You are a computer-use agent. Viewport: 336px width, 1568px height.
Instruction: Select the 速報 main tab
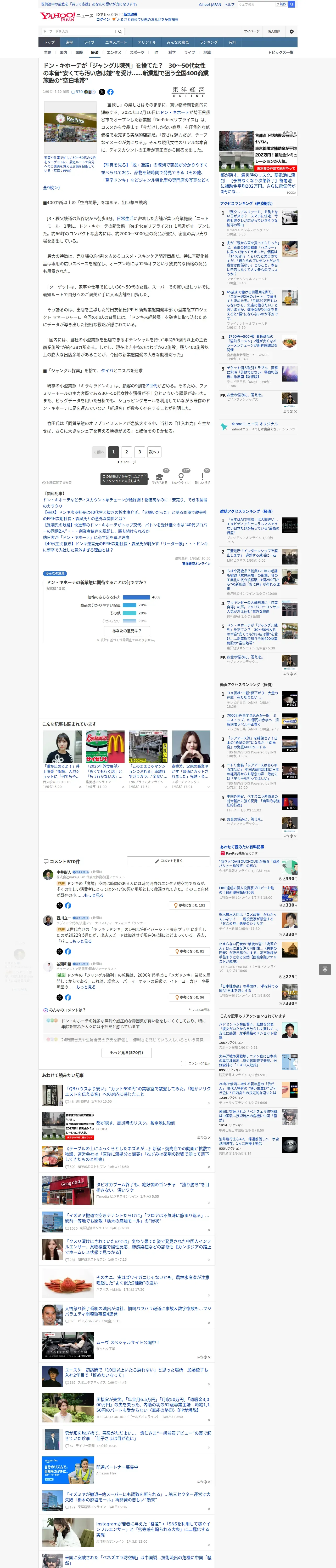click(69, 43)
